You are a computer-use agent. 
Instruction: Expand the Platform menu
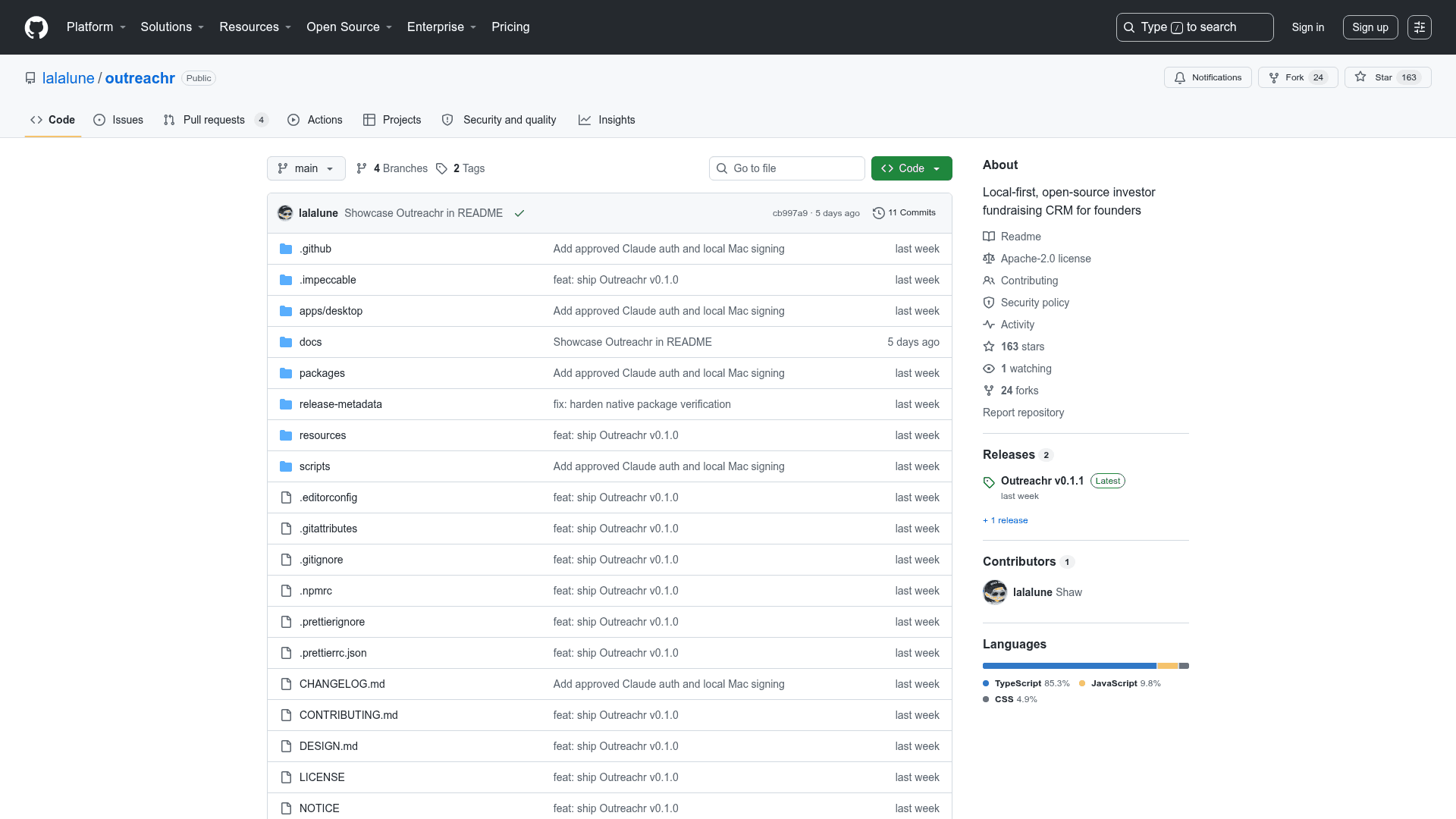click(96, 27)
